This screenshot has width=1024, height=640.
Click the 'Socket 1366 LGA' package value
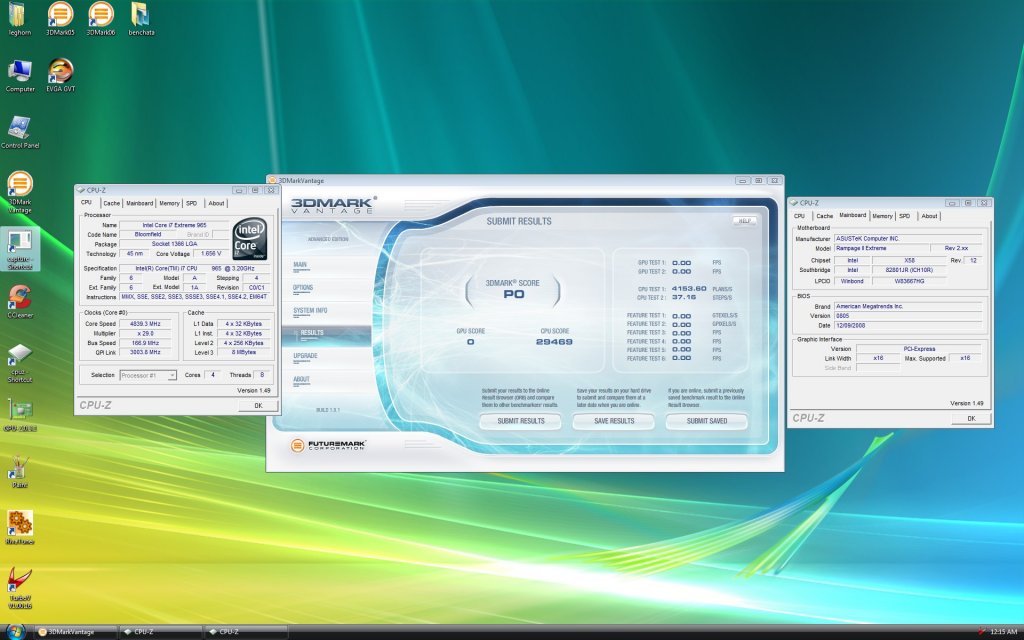pos(174,244)
